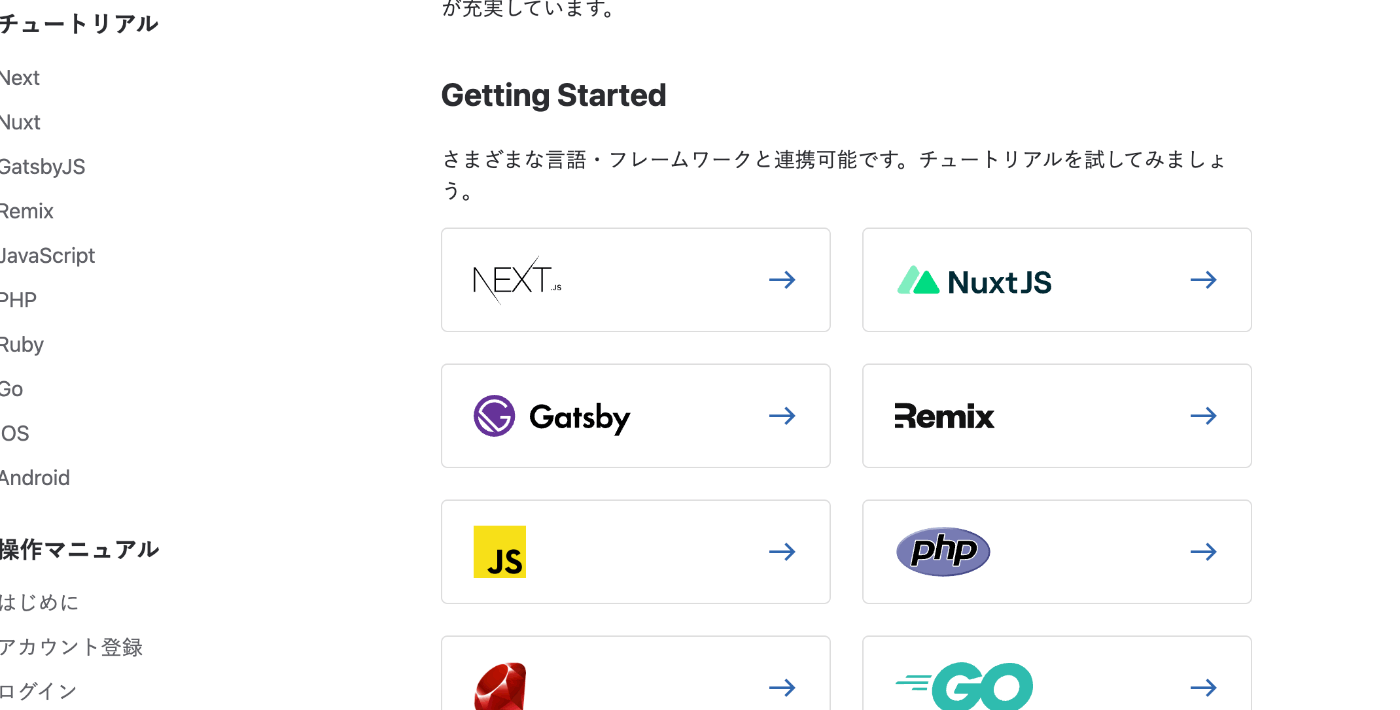This screenshot has height=710, width=1400.
Task: Open アカウント登録 in the manual section
Action: pyautogui.click(x=70, y=647)
